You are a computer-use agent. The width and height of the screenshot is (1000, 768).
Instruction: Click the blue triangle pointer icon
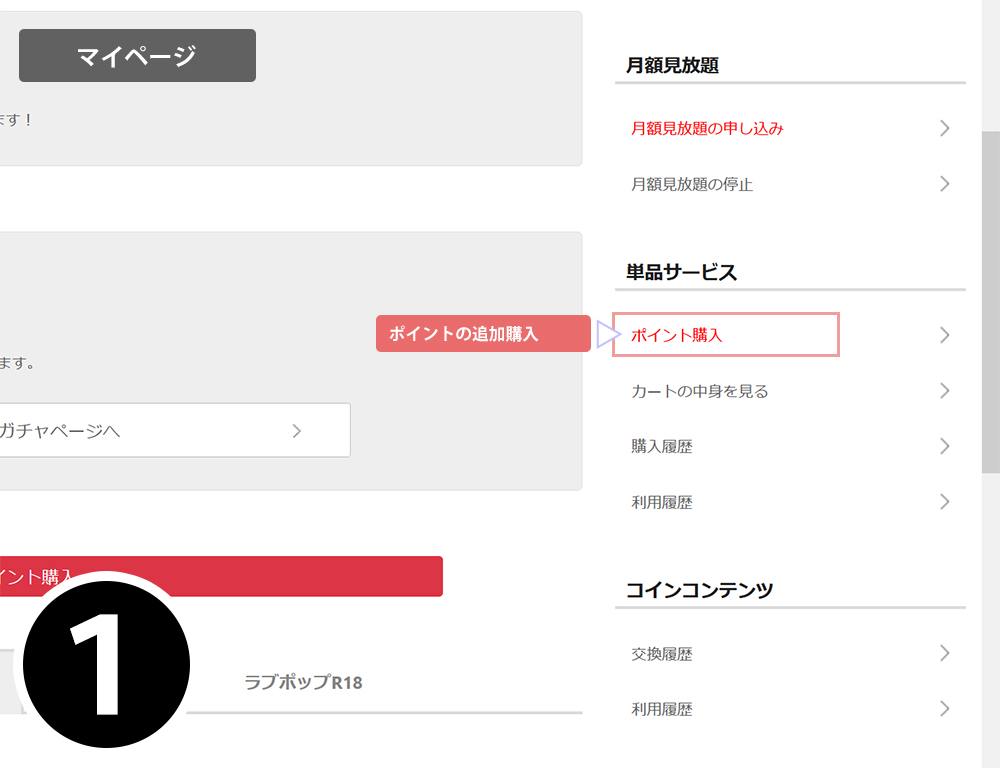[608, 334]
